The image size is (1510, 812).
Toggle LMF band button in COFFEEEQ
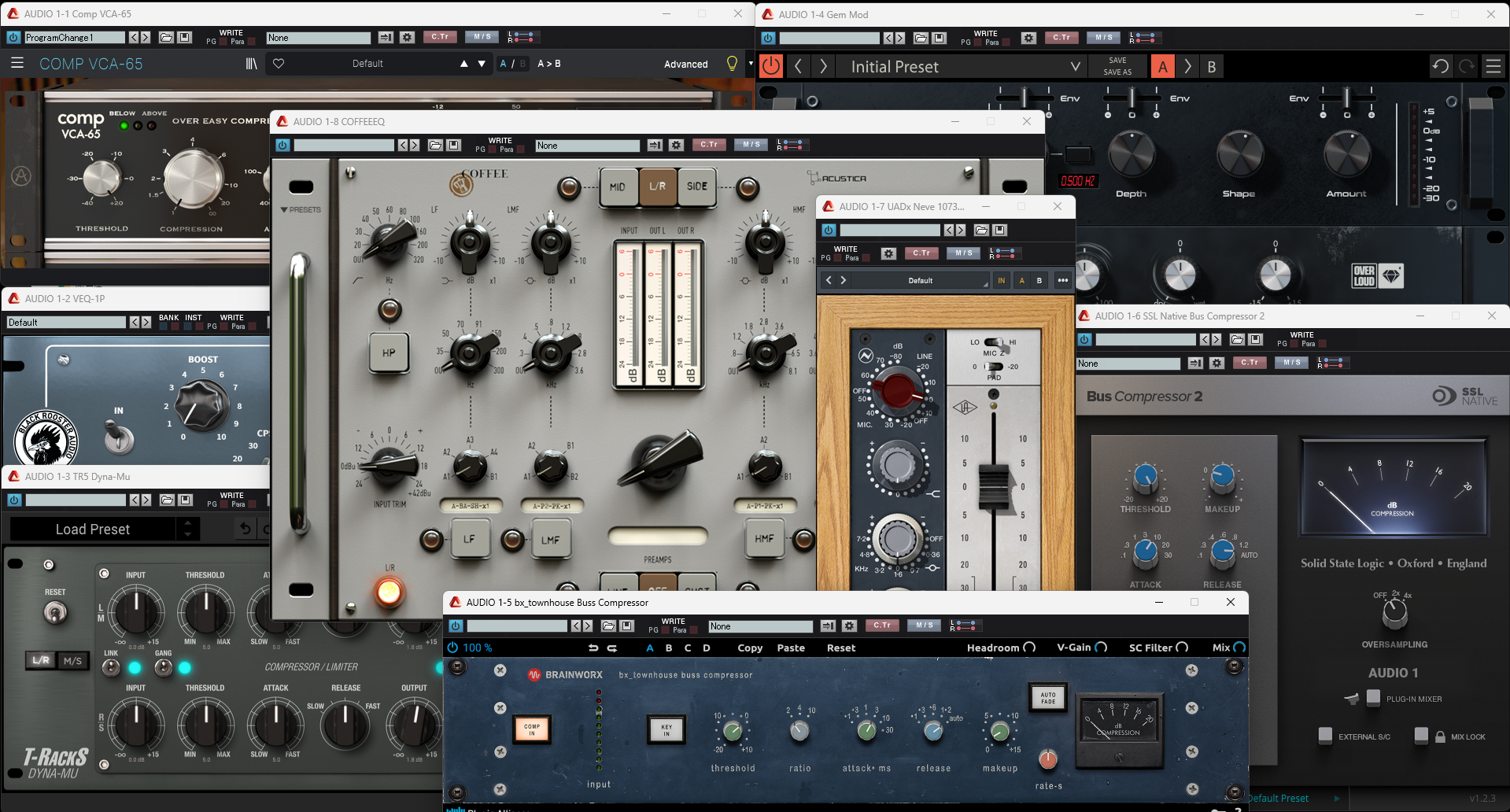click(550, 540)
